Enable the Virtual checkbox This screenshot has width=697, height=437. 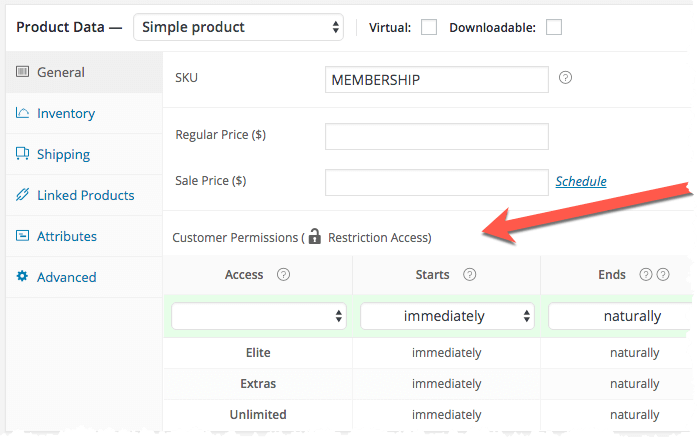429,27
